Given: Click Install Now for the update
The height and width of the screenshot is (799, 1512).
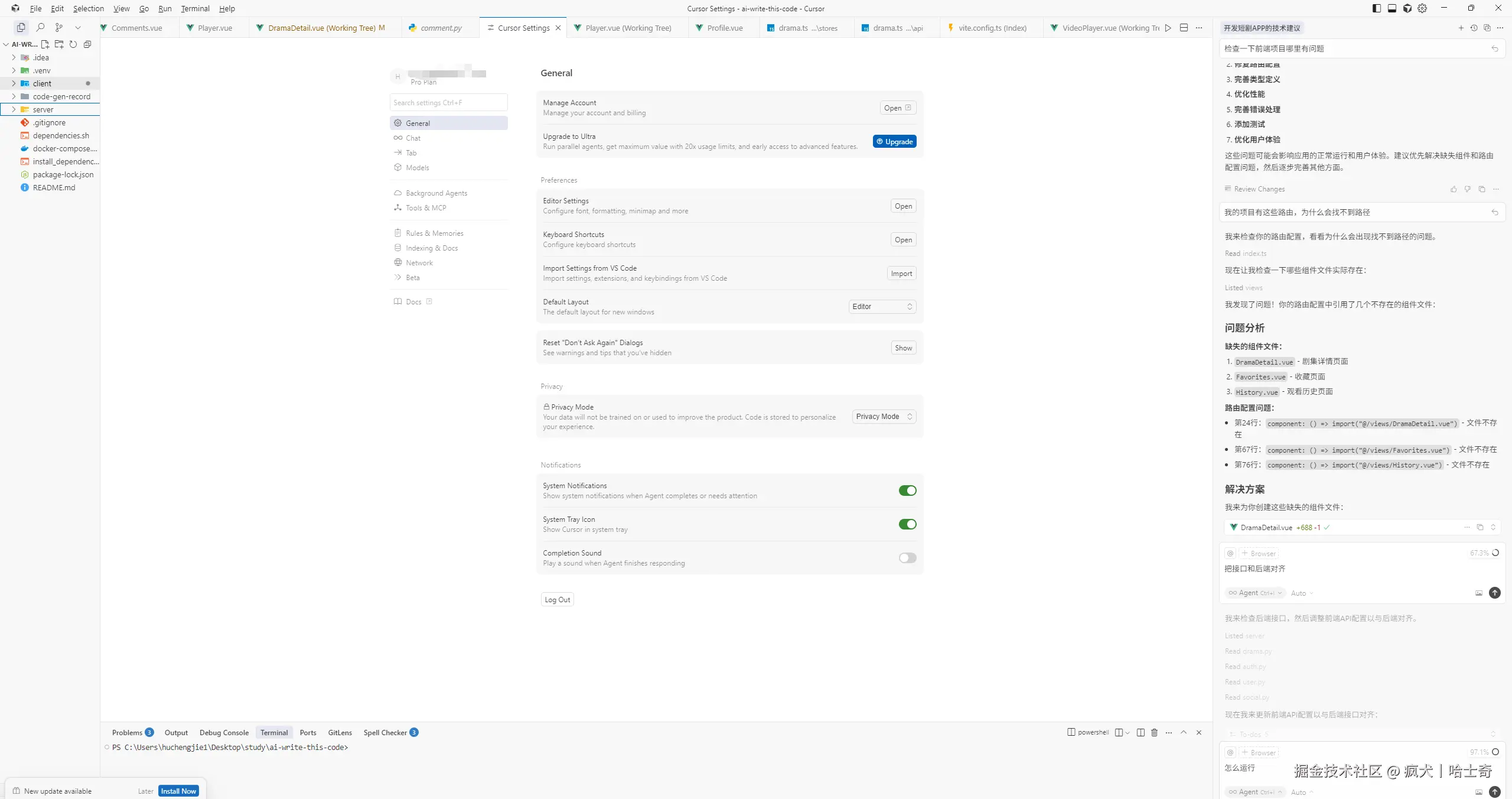Looking at the screenshot, I should pos(178,791).
